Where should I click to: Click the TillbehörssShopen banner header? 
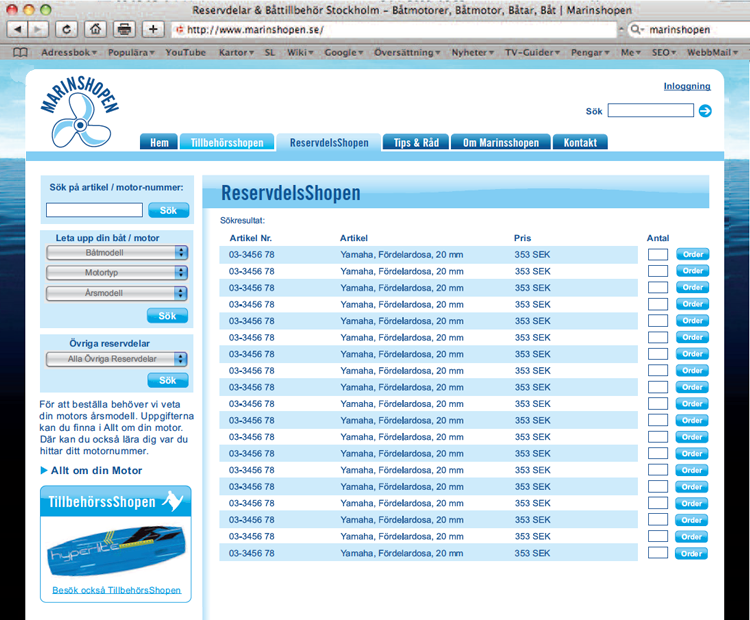[116, 501]
